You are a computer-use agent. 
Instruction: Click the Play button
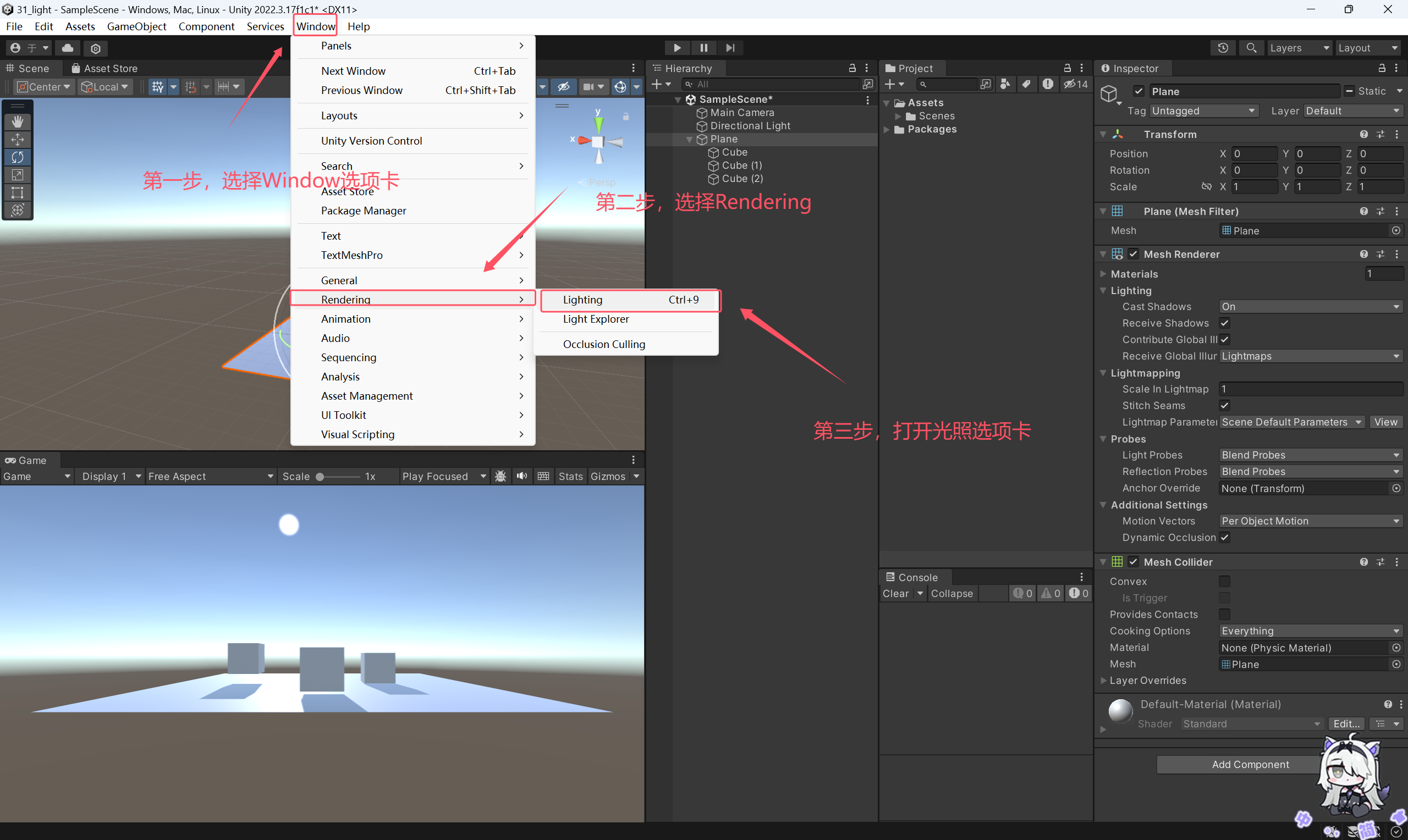point(677,48)
